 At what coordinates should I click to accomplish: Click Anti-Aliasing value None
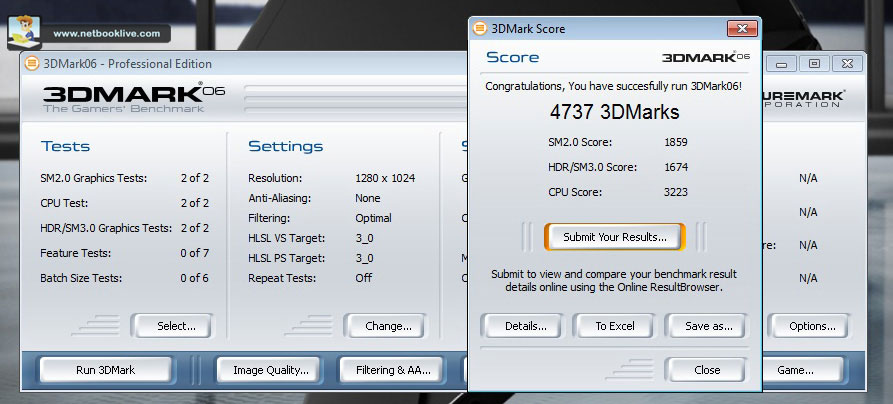(x=367, y=198)
